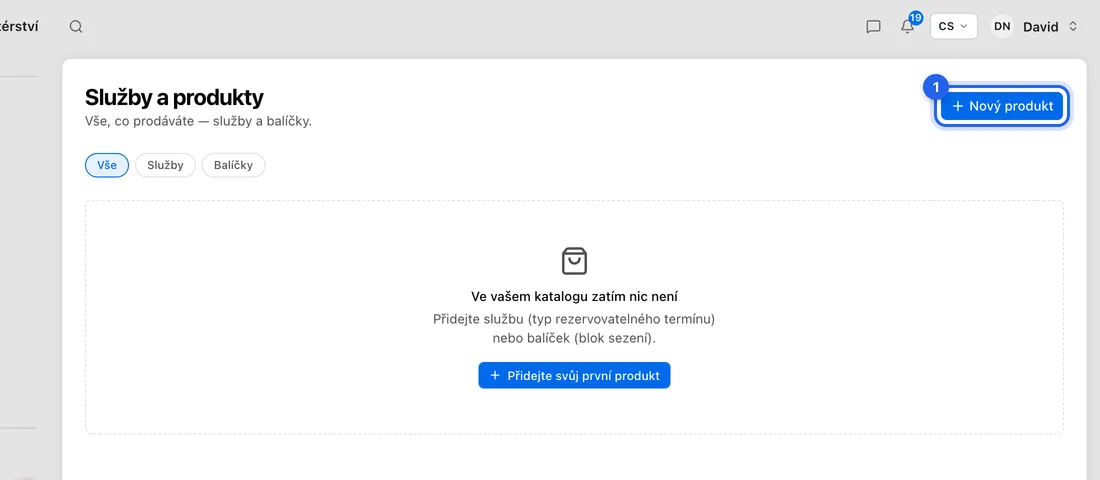Screen dimensions: 1100x480
Task: Click Přidejte svůj první produkt button
Action: pyautogui.click(x=575, y=375)
